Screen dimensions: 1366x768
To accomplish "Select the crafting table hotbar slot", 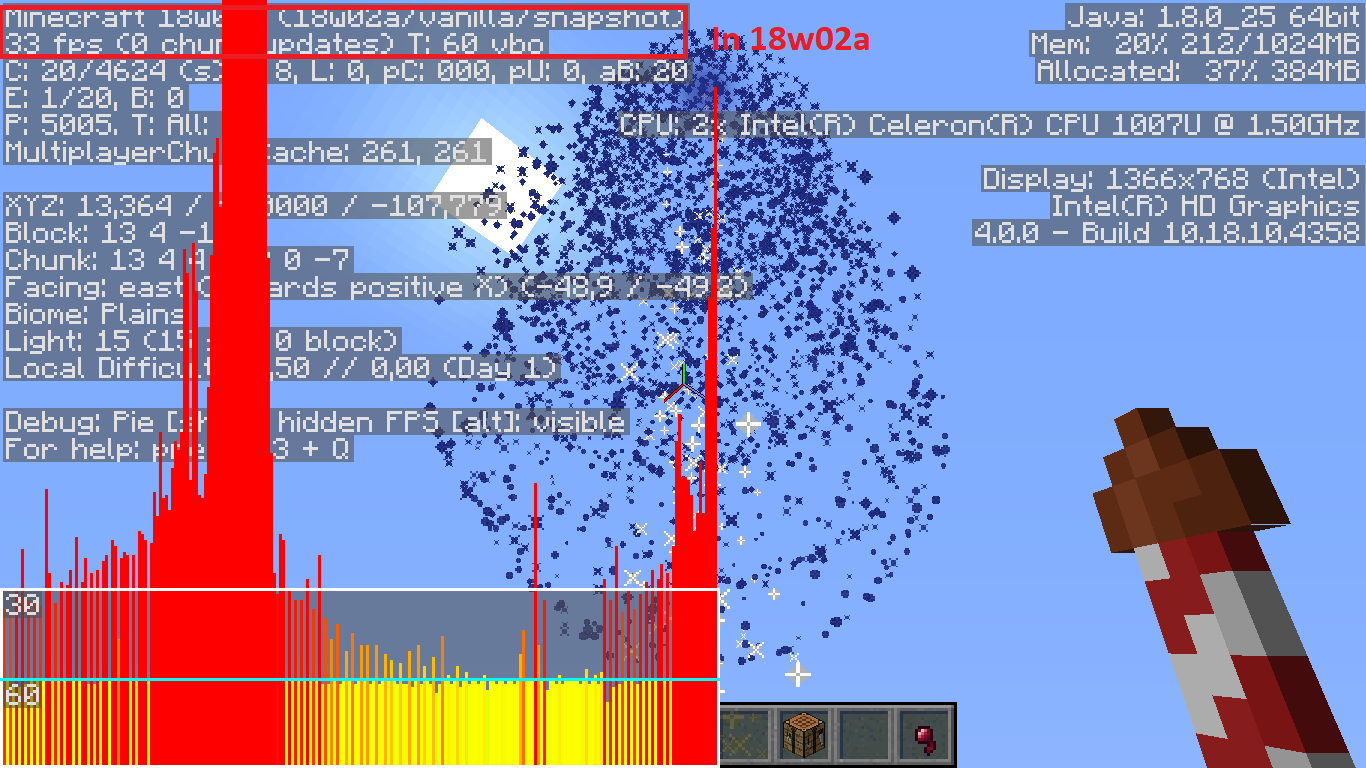I will pyautogui.click(x=804, y=735).
